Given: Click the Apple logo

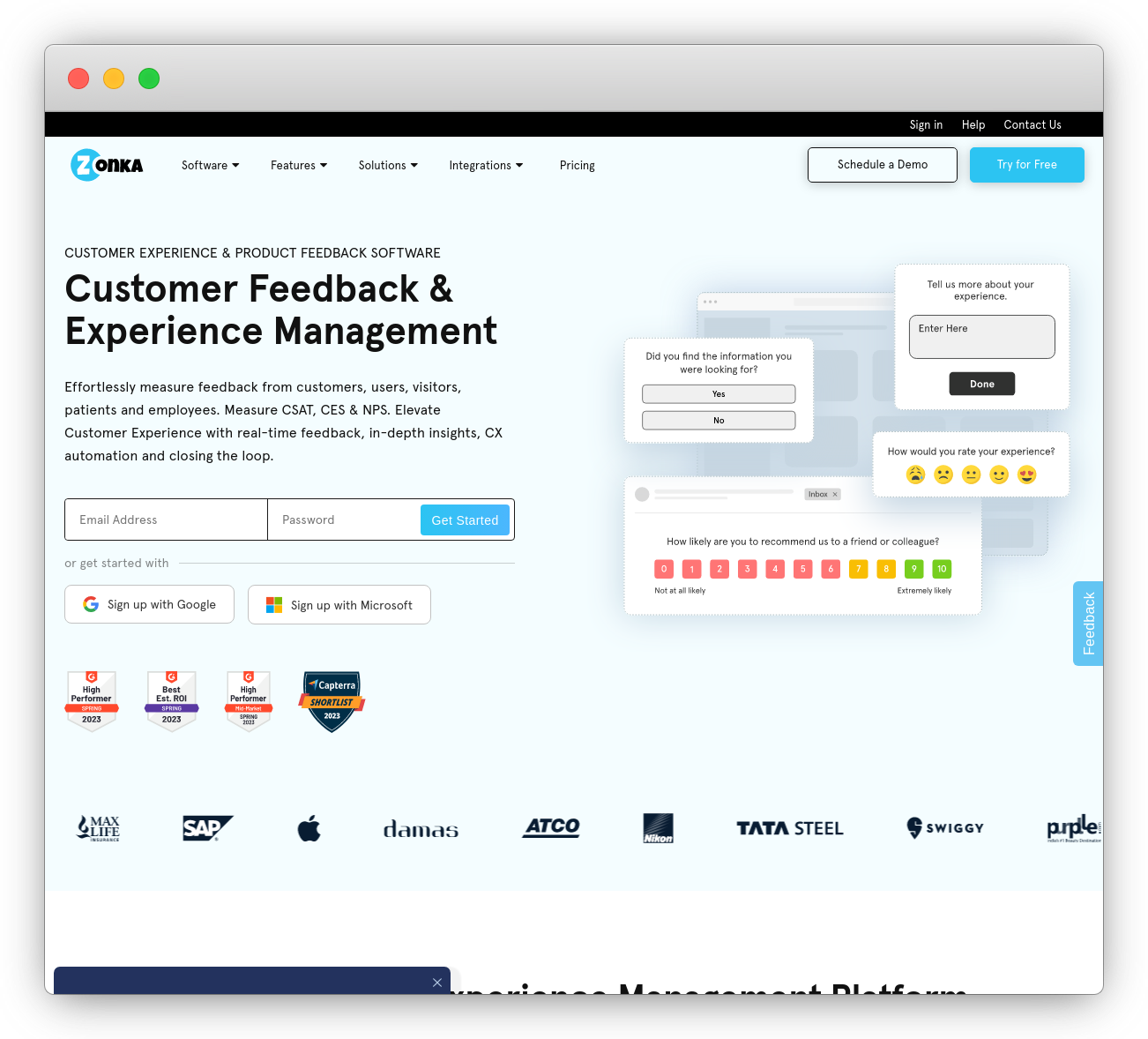Looking at the screenshot, I should 309,828.
